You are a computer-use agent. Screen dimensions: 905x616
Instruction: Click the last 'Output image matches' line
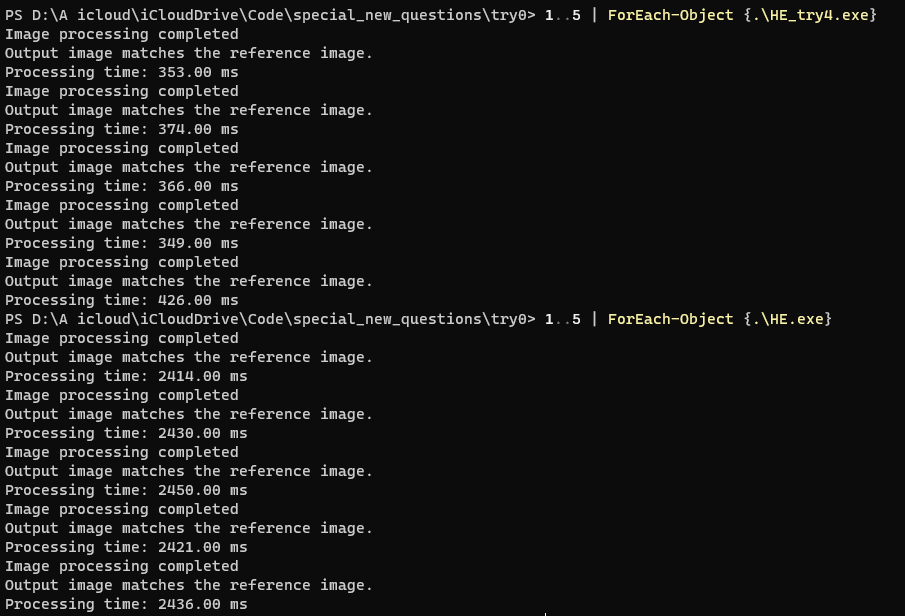click(x=189, y=585)
